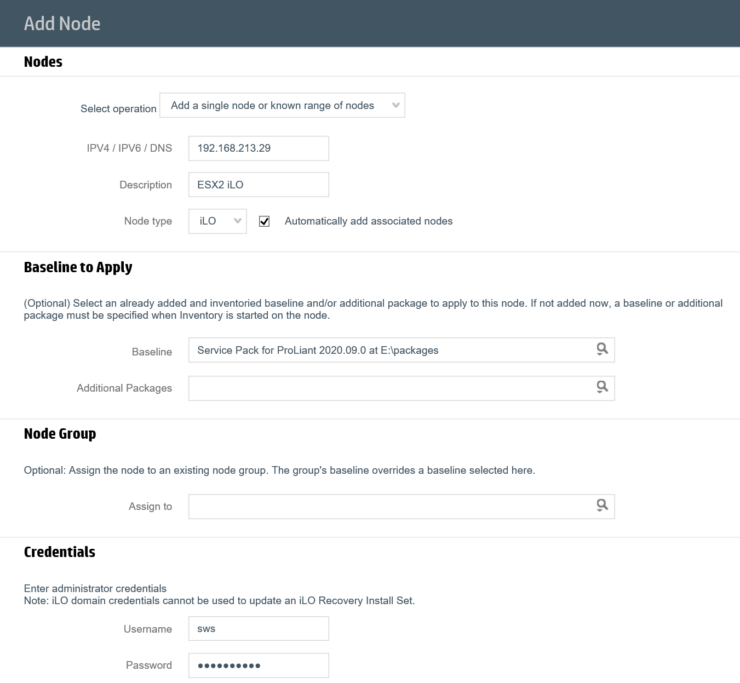740x683 pixels.
Task: Click into the Password field
Action: (x=259, y=666)
